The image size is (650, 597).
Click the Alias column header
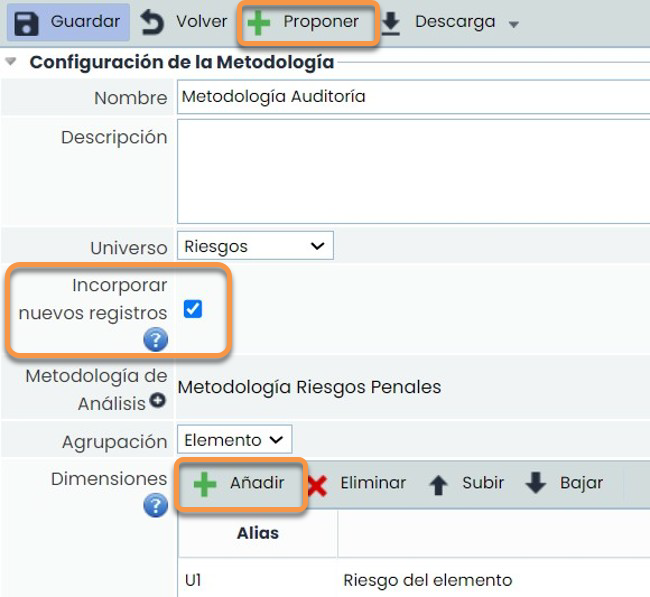[257, 533]
